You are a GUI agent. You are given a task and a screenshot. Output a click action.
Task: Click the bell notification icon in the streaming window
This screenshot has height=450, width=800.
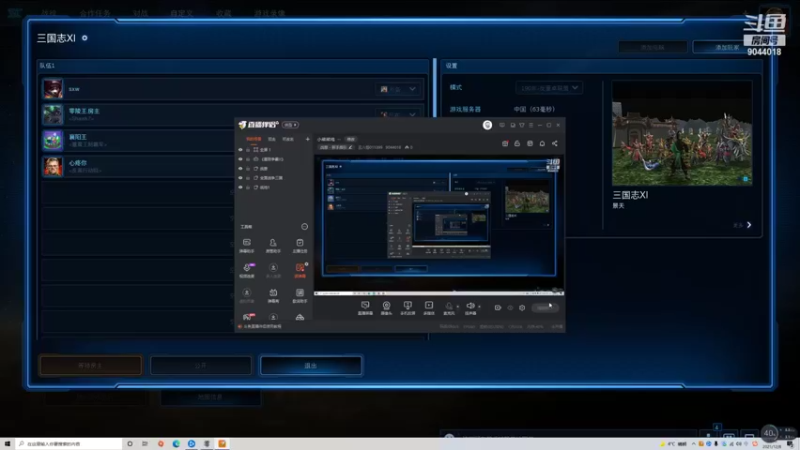[x=542, y=143]
